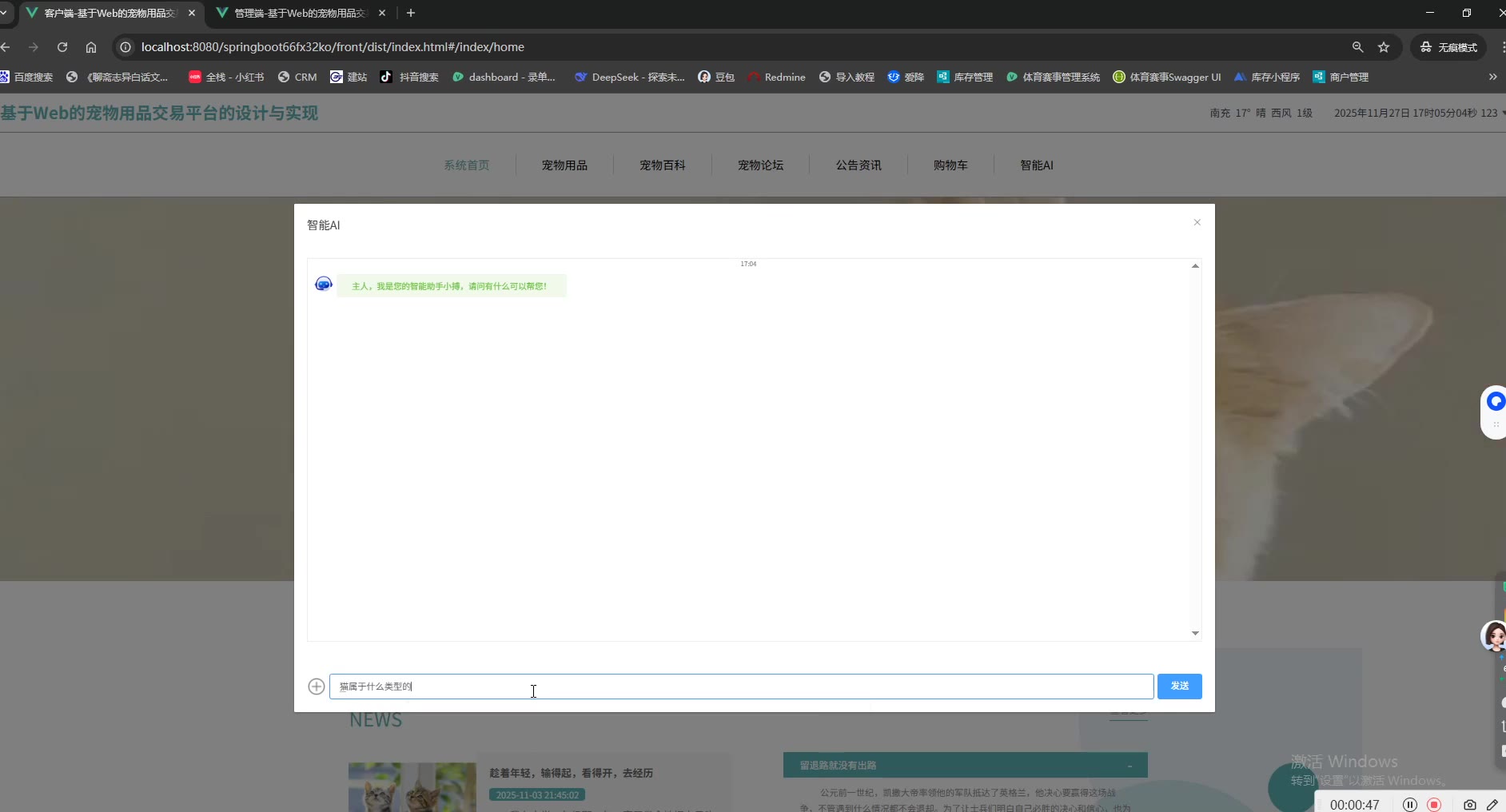Image resolution: width=1506 pixels, height=812 pixels.
Task: Open the 宠物百科 navigation item
Action: tap(663, 165)
